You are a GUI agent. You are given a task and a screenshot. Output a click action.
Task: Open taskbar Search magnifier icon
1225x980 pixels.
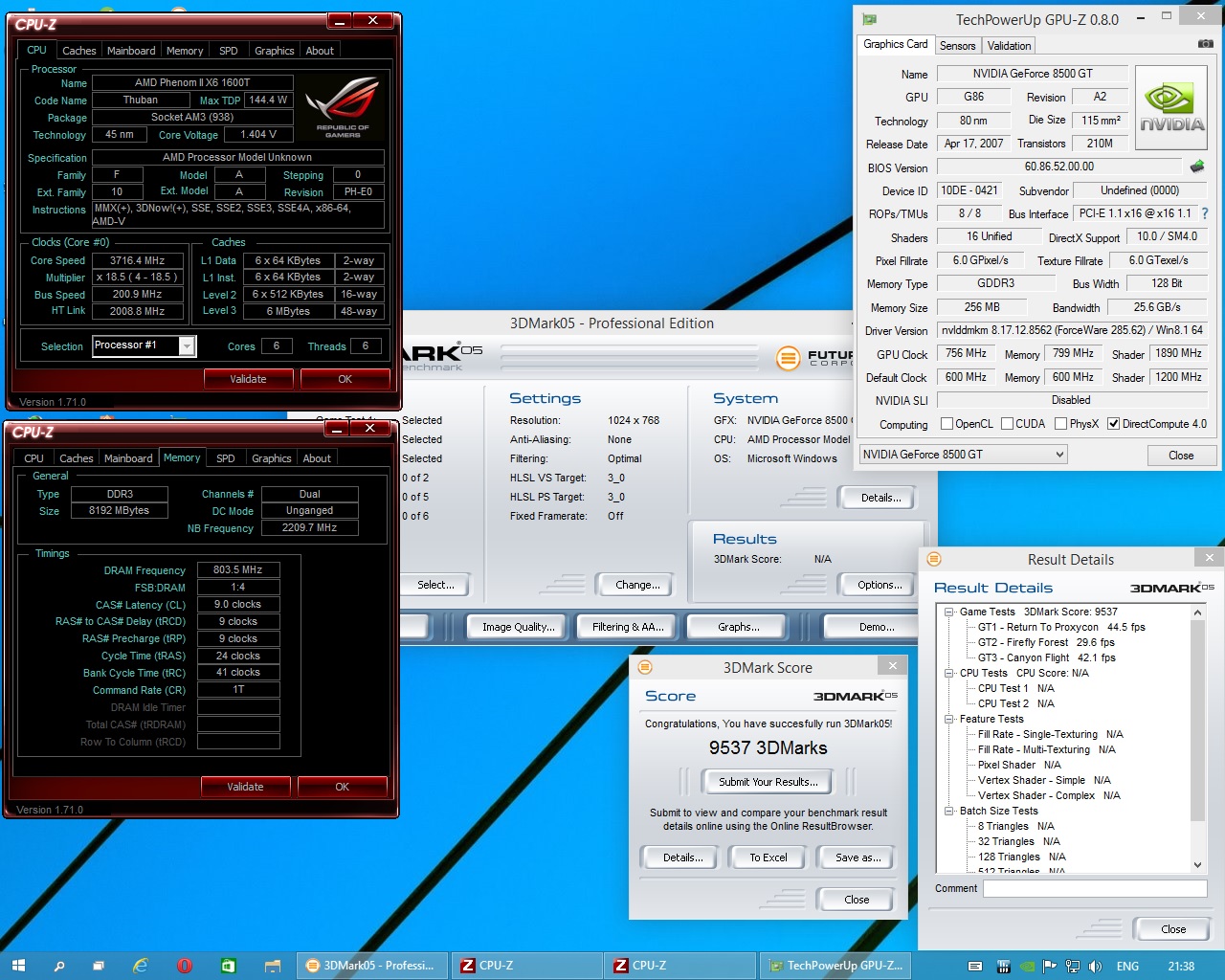[x=58, y=966]
